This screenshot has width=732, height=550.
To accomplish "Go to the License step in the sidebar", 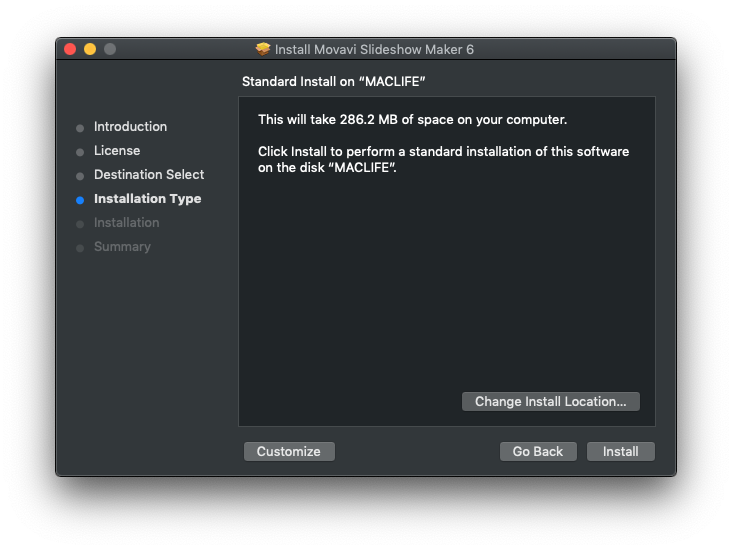I will [117, 151].
